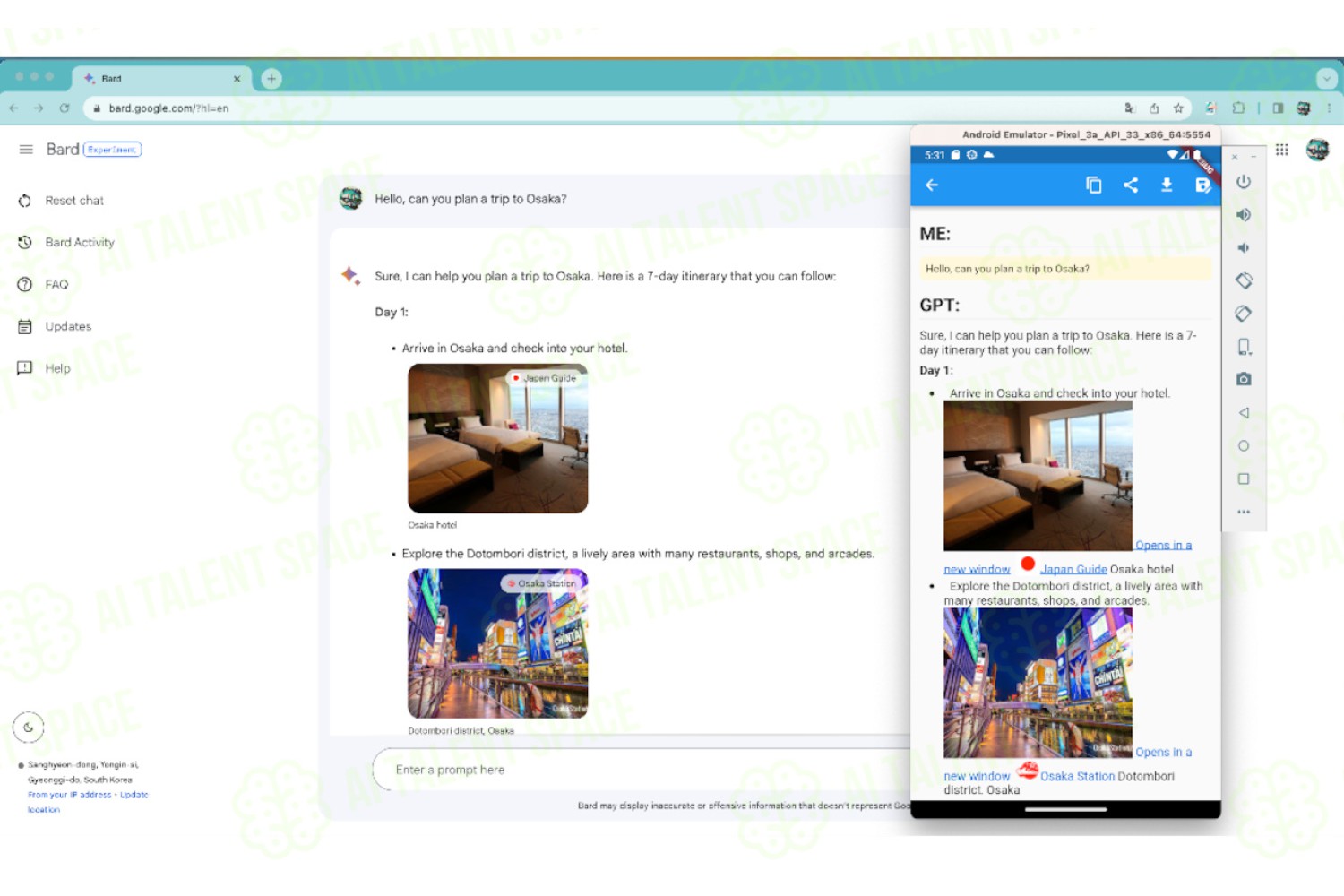
Task: Toggle the browser side panel
Action: [x=1278, y=108]
